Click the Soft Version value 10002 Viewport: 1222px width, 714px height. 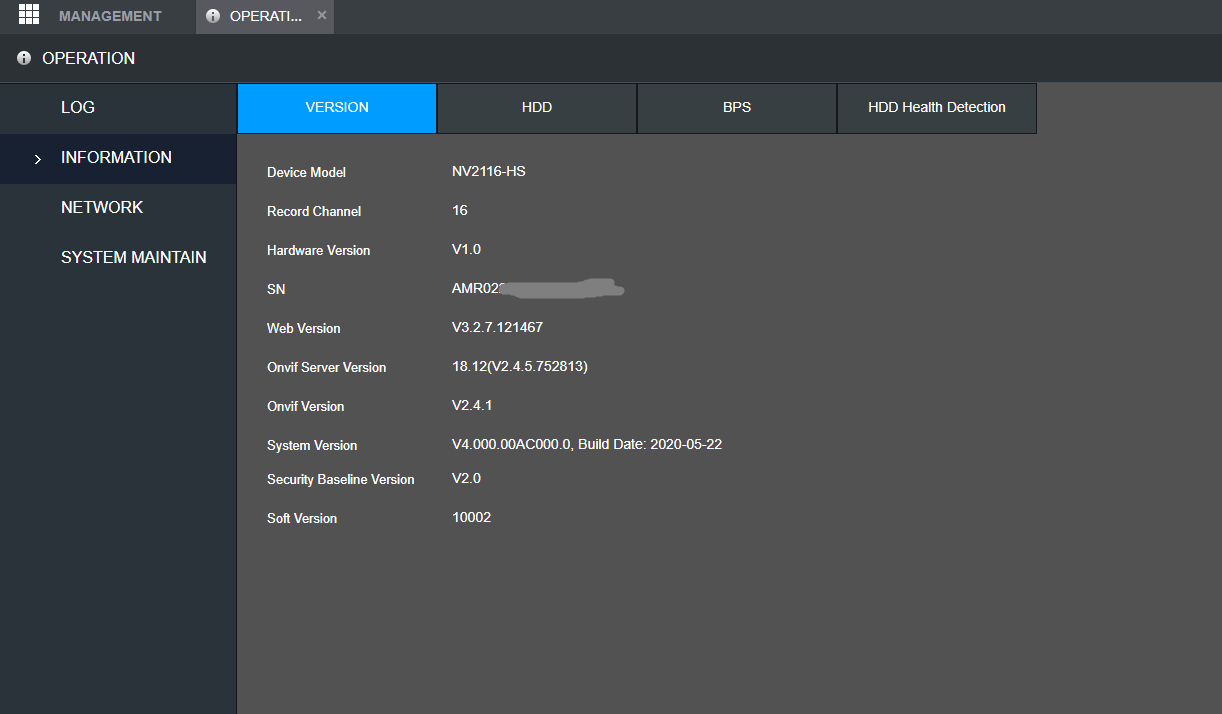tap(472, 518)
